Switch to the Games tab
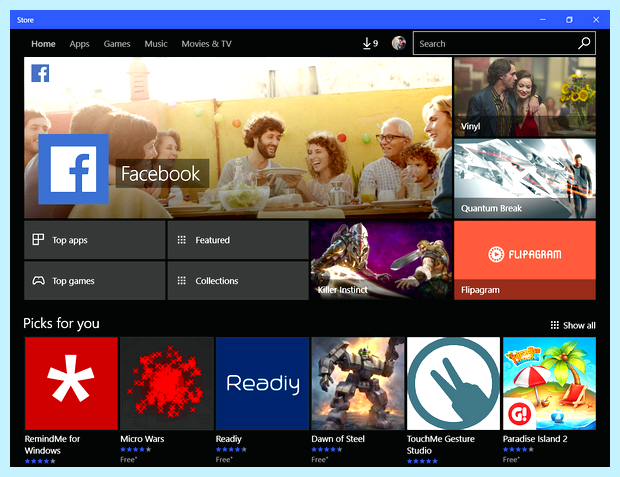This screenshot has width=620, height=477. 117,44
